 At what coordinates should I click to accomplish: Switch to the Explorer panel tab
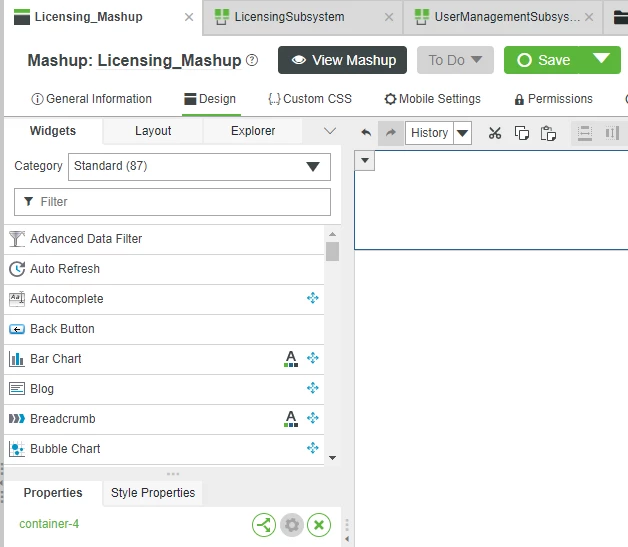point(253,131)
